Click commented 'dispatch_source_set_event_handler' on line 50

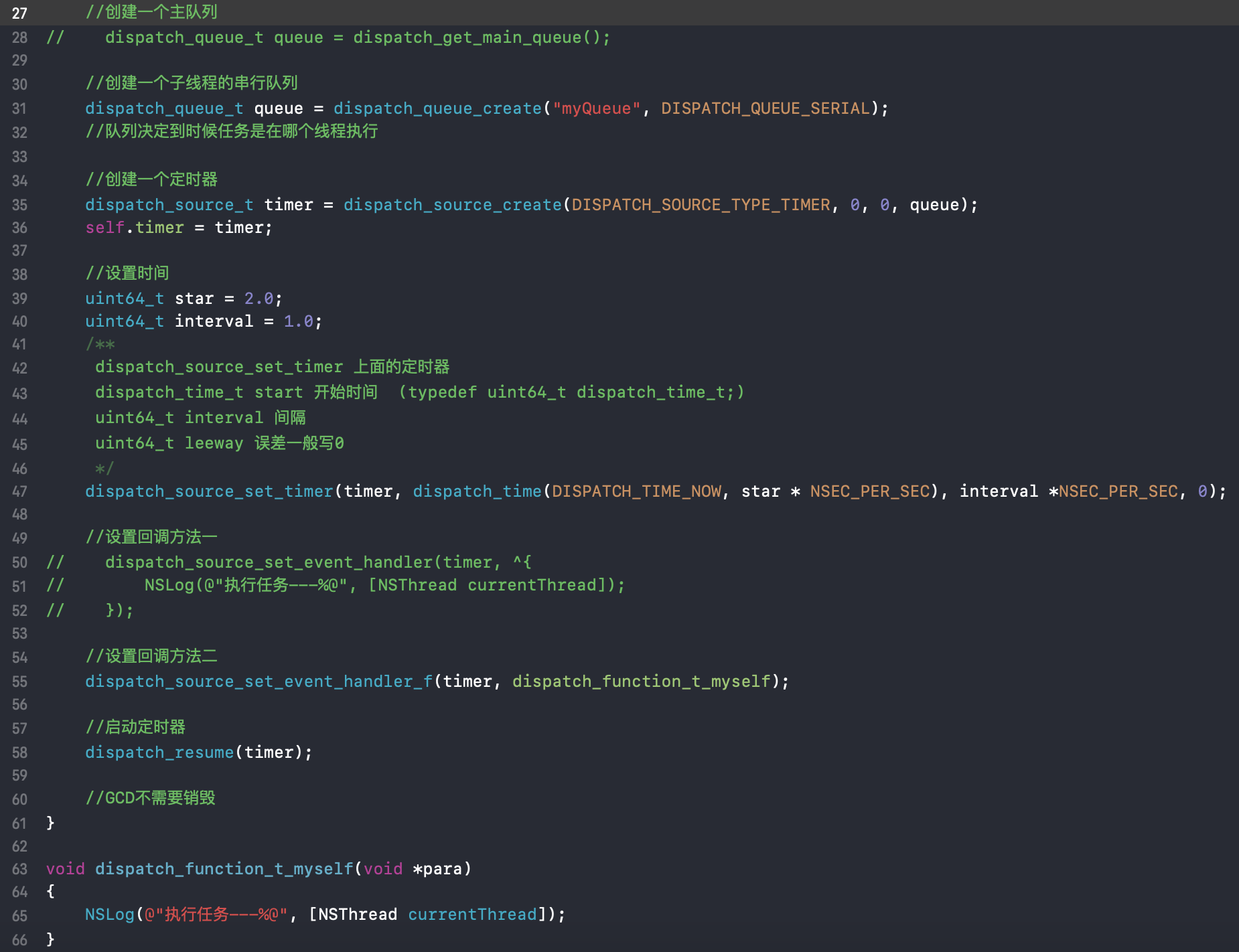(269, 562)
